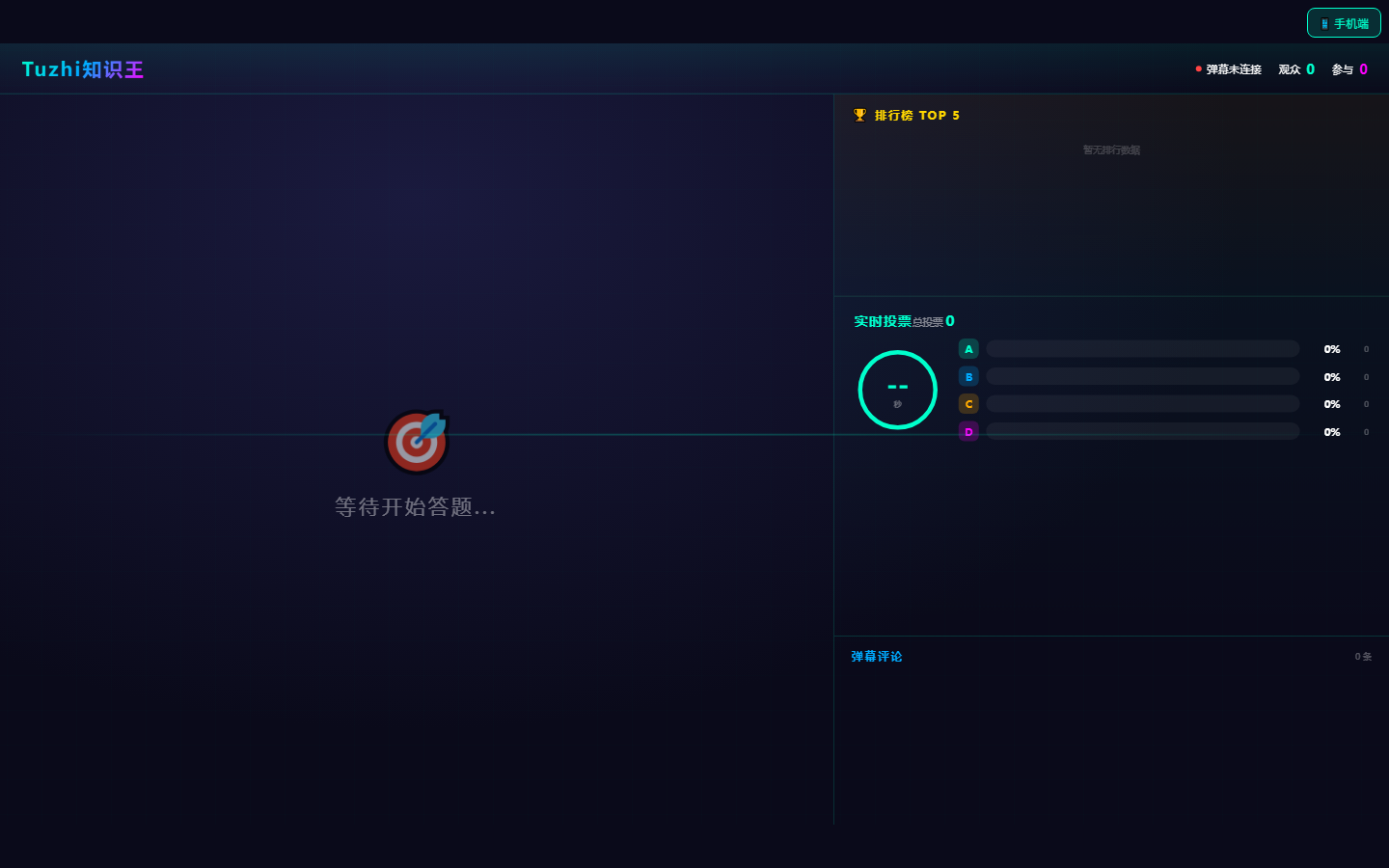This screenshot has height=868, width=1389.
Task: Click option D's vote progress bar
Action: 1143,431
